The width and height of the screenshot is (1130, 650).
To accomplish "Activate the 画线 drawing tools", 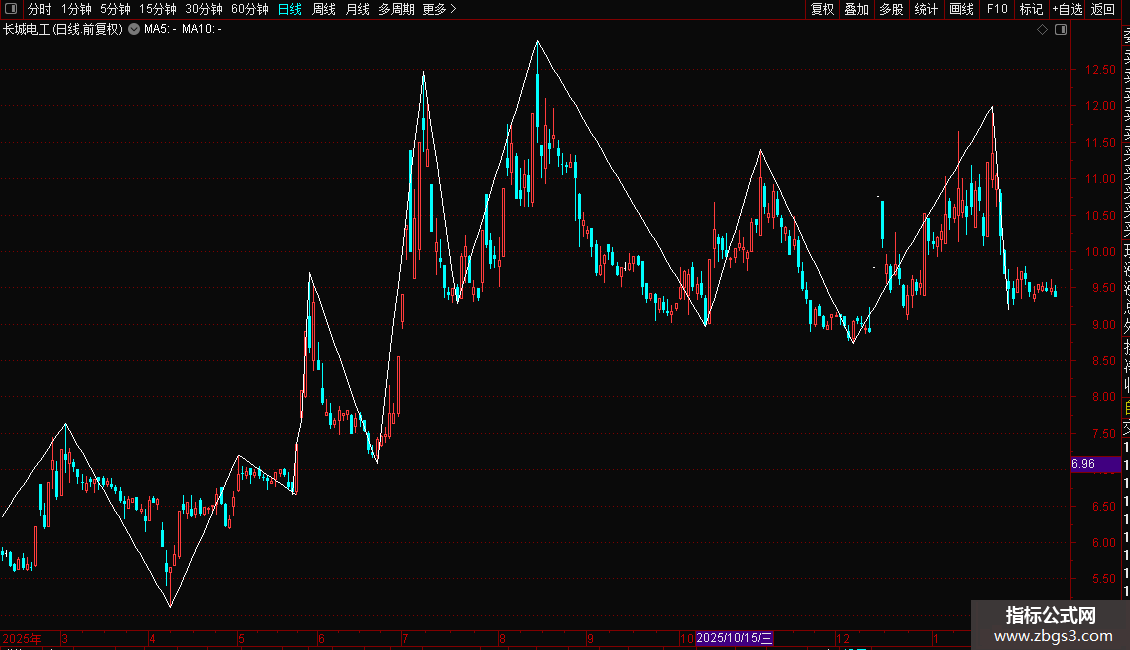I will 961,9.
